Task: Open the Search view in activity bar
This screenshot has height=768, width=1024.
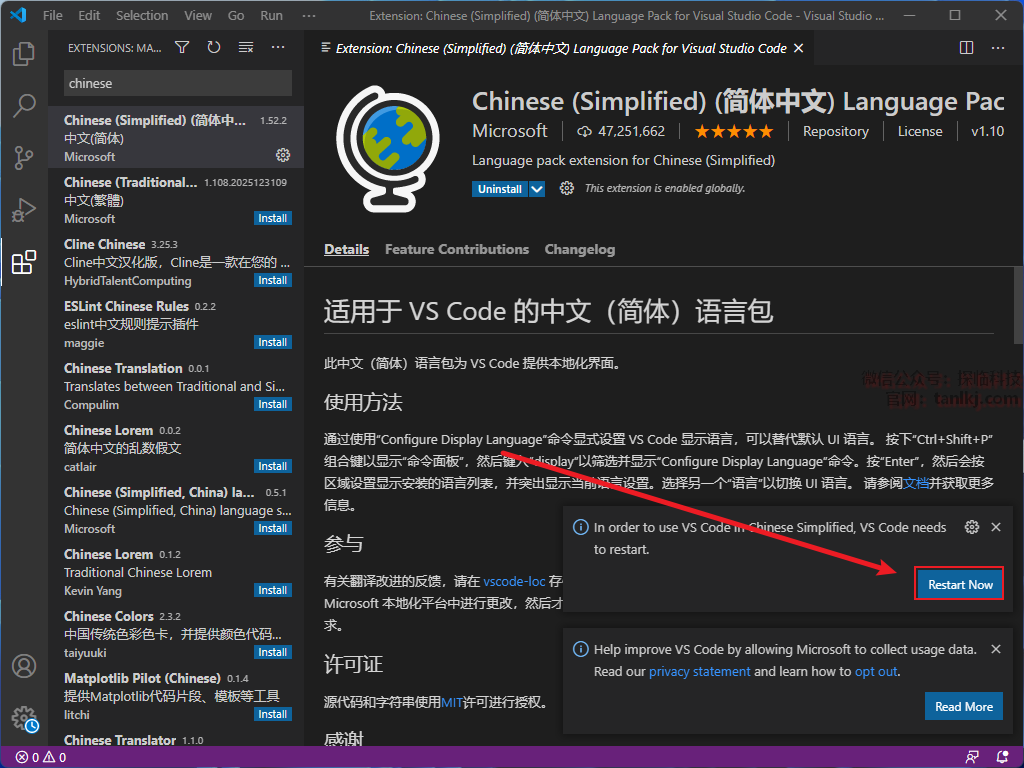Action: coord(24,106)
